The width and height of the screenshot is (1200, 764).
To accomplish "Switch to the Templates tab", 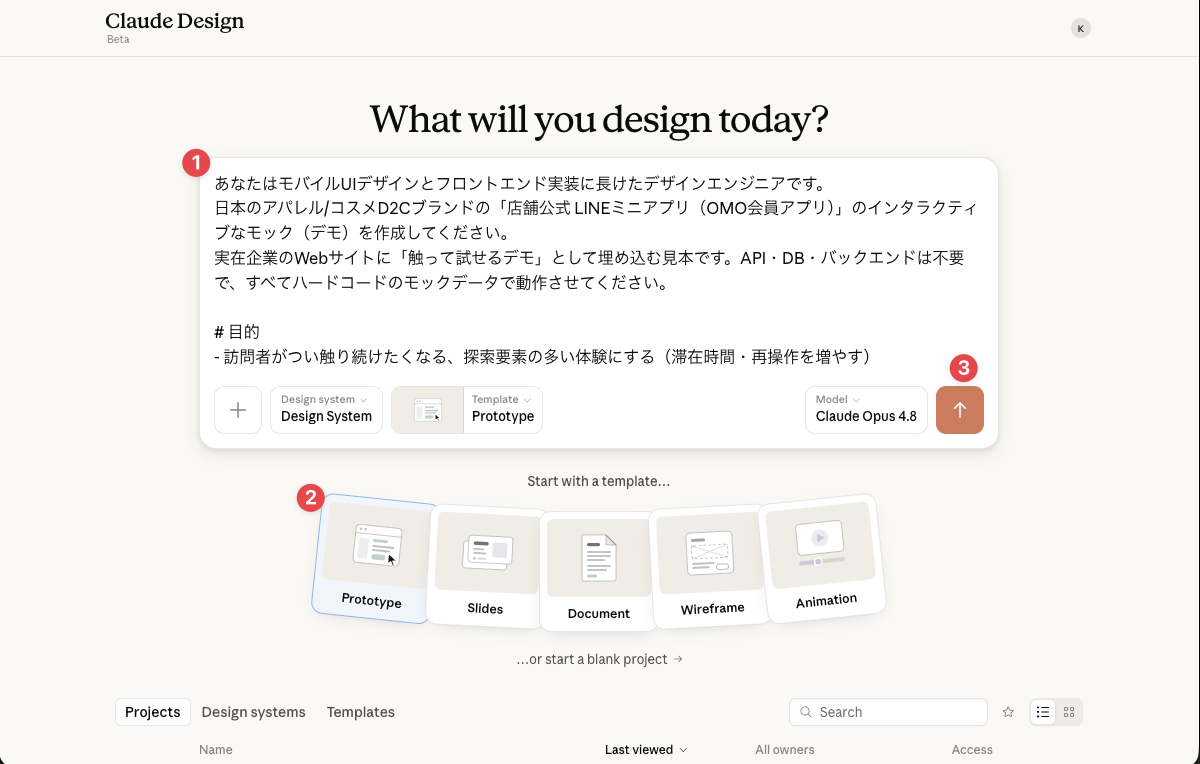I will 361,712.
